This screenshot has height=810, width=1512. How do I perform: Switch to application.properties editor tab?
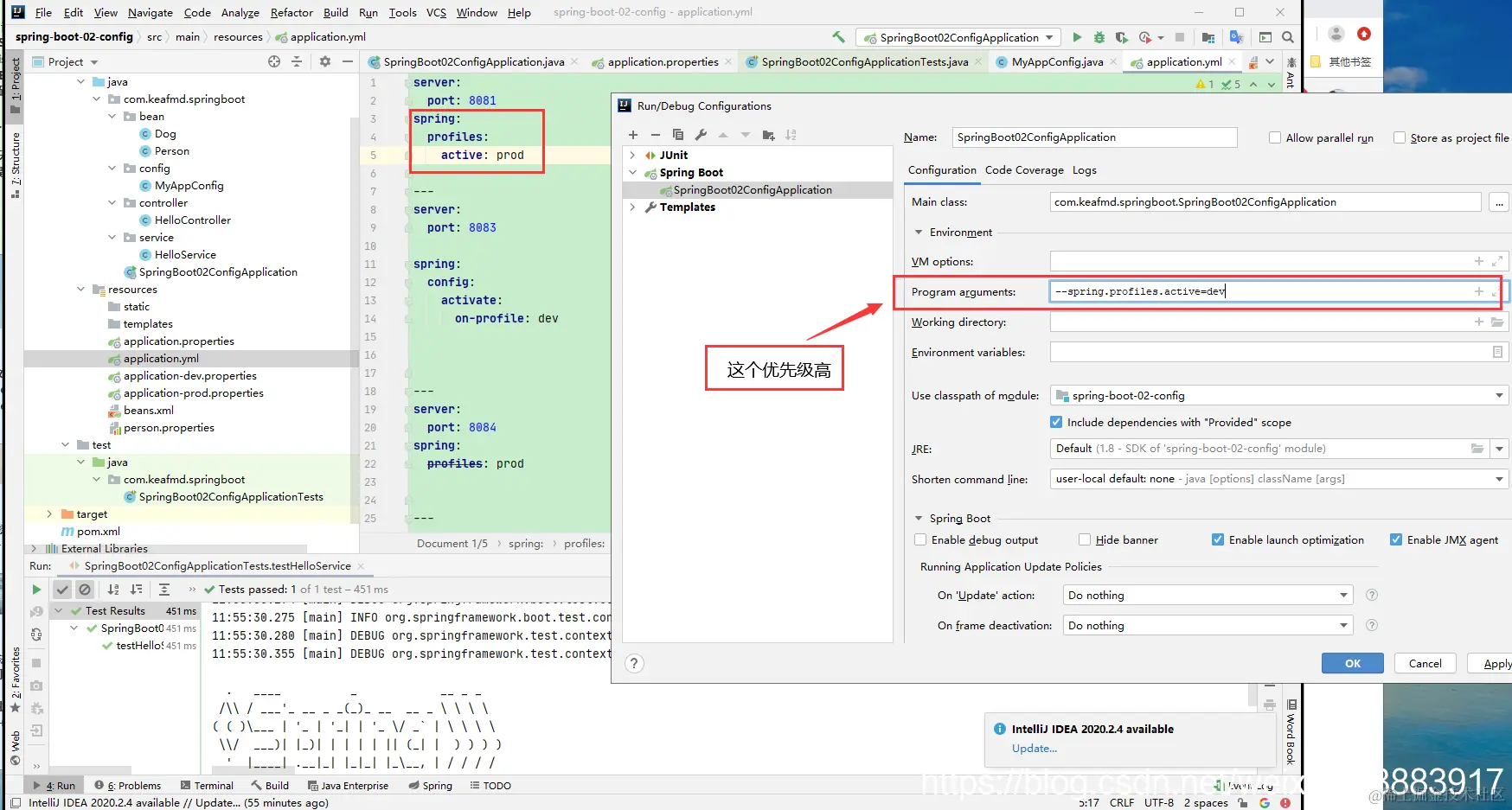tap(663, 61)
